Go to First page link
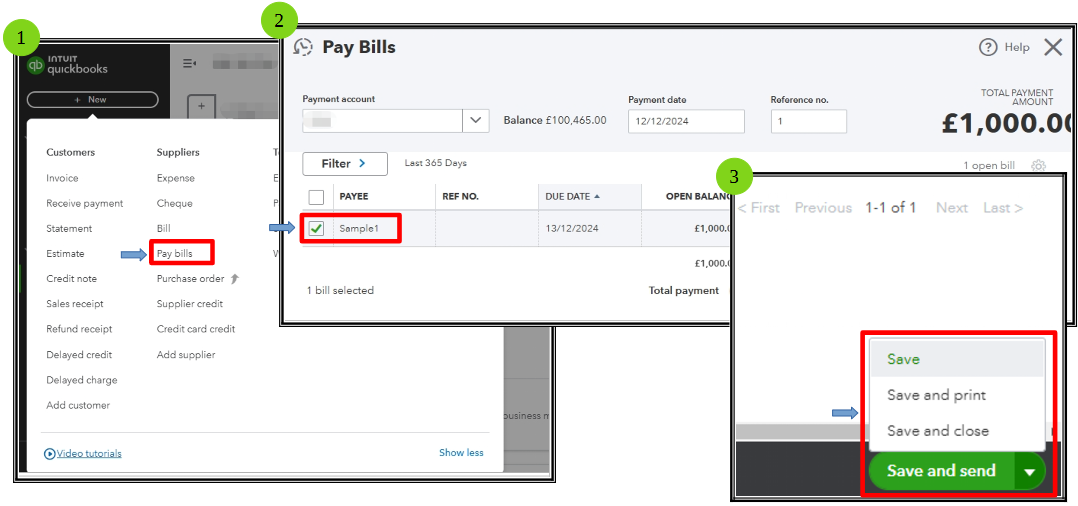 (759, 208)
